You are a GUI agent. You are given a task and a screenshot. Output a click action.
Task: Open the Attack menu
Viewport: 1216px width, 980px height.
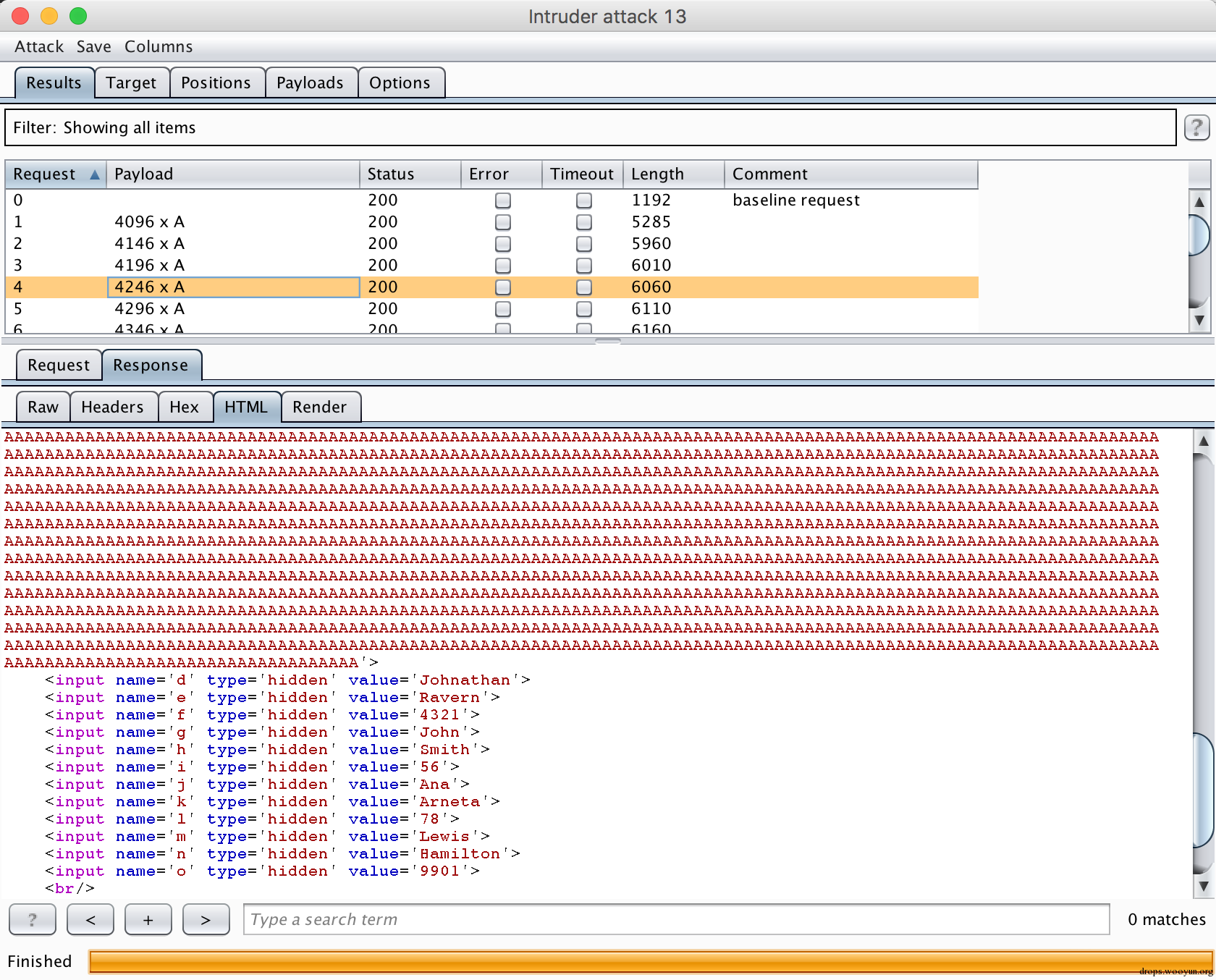[39, 46]
